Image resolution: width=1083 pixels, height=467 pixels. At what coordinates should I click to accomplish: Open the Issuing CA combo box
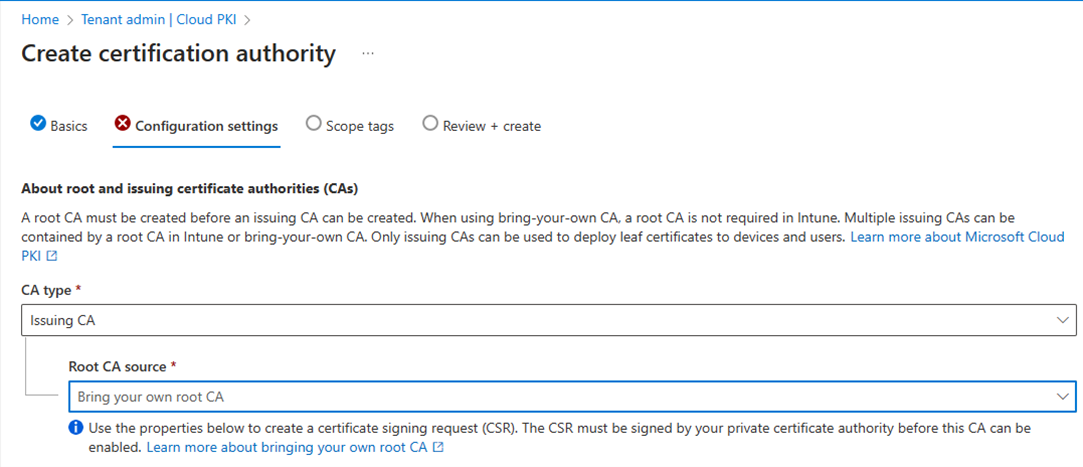(549, 321)
